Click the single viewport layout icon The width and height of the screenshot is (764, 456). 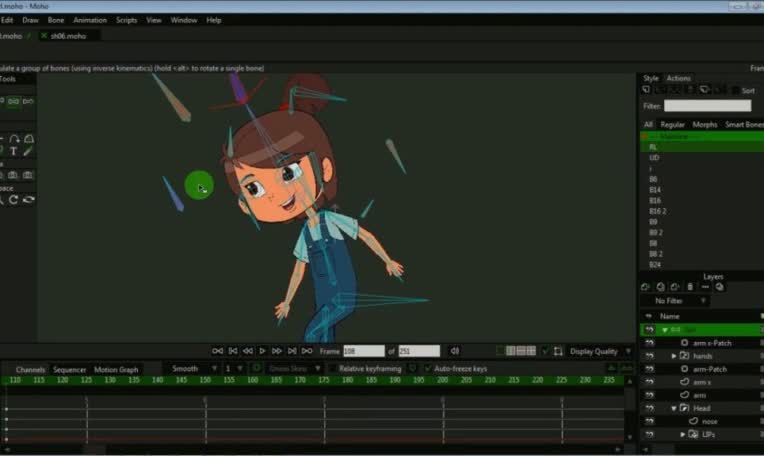[x=500, y=351]
